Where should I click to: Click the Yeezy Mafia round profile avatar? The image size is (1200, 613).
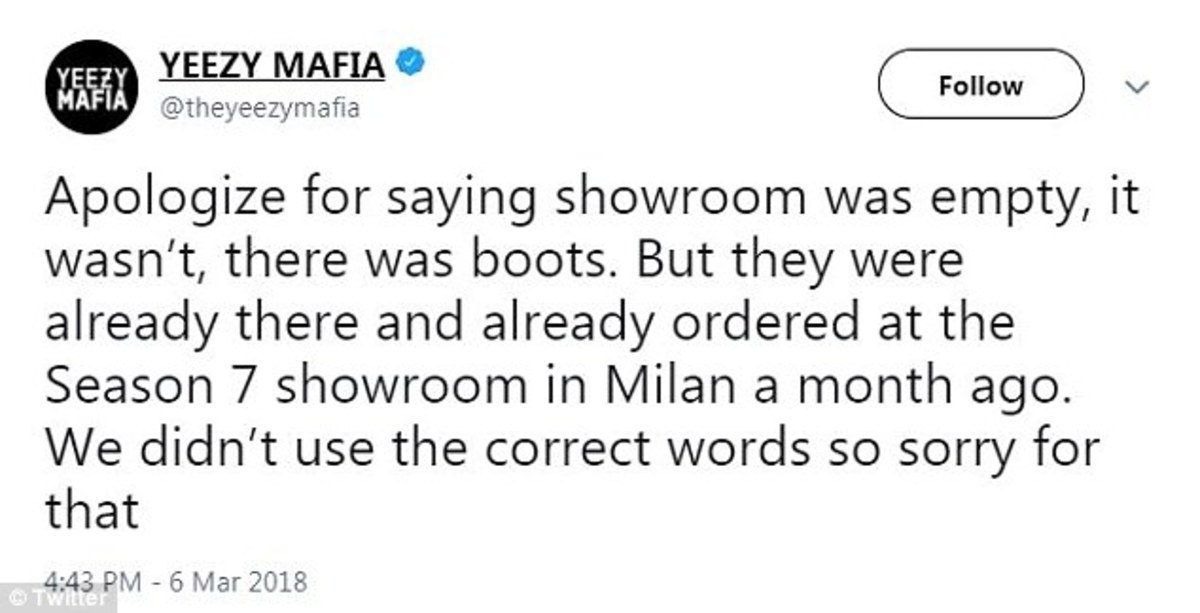tap(92, 87)
